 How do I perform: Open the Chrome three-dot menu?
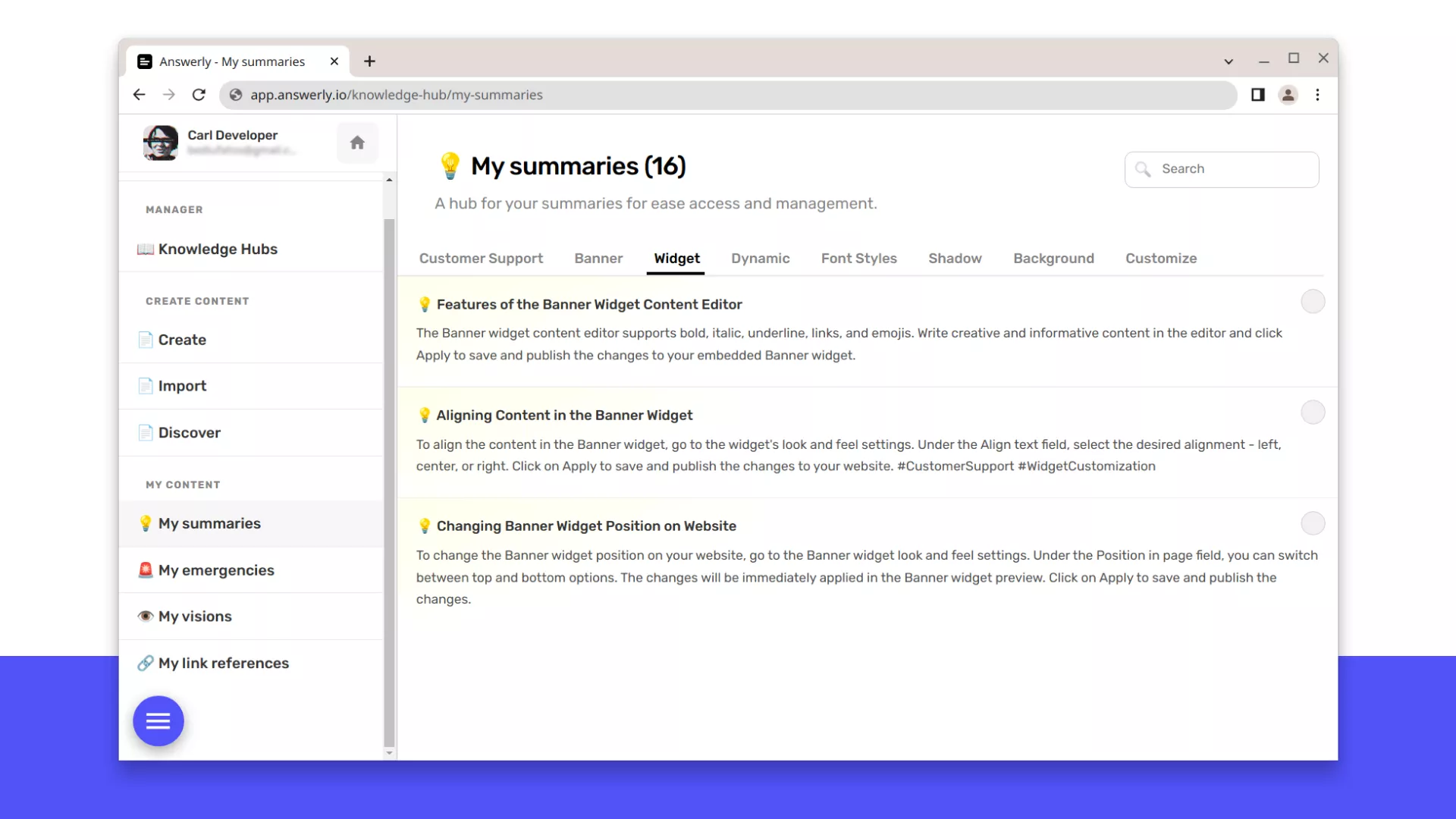(x=1317, y=95)
